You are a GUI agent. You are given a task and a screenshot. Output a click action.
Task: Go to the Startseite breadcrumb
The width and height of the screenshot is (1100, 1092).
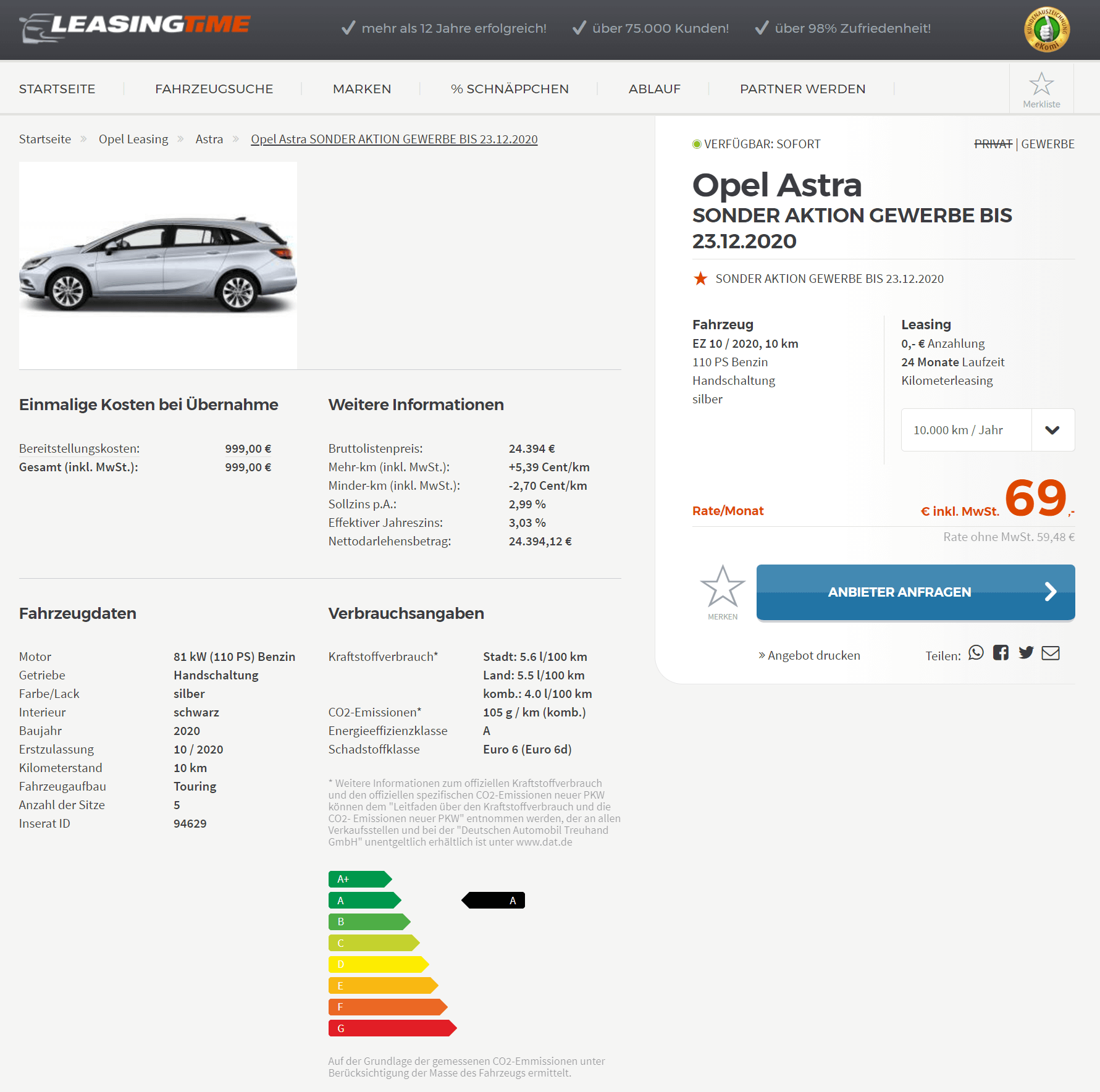(x=45, y=139)
